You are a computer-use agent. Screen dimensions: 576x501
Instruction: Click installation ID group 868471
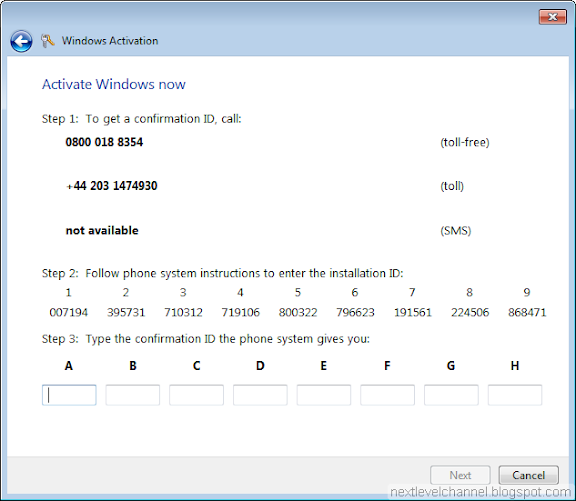click(x=527, y=313)
